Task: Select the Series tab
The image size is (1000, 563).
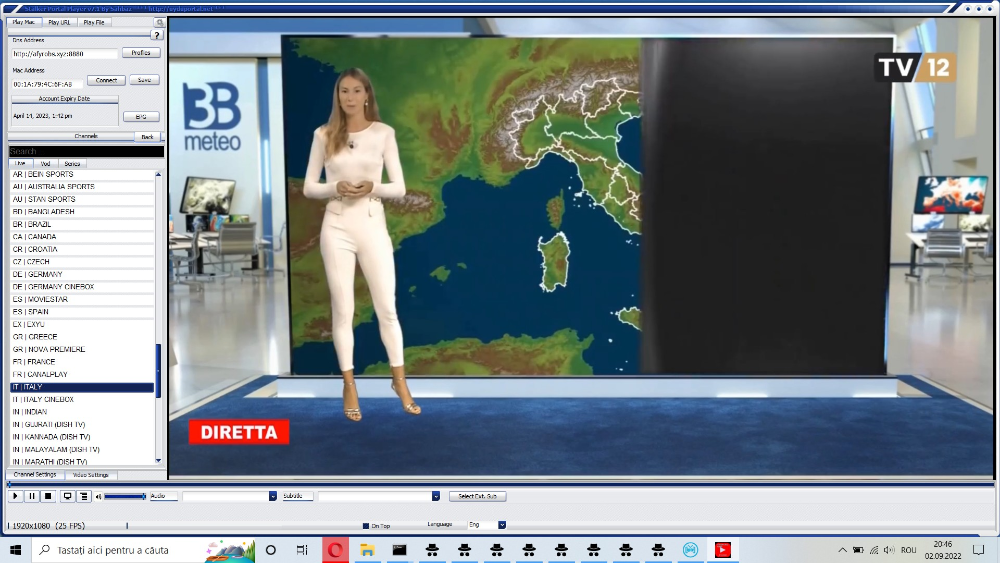Action: tap(72, 164)
